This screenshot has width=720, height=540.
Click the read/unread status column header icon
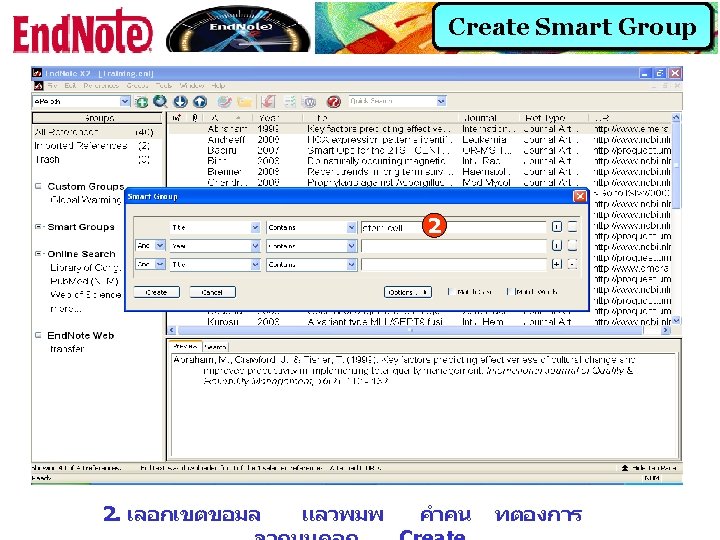tap(177, 118)
